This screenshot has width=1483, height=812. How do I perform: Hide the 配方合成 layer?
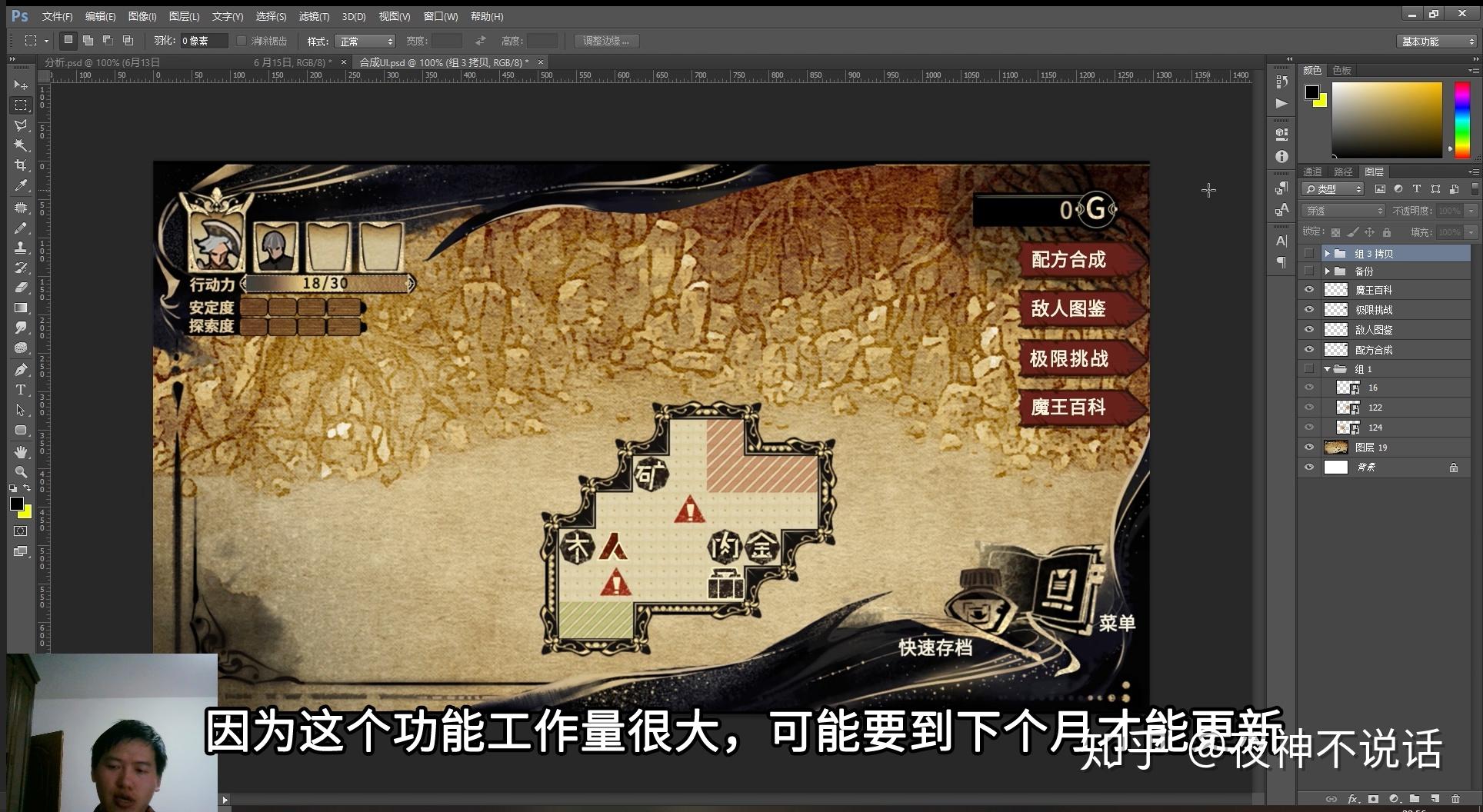(1309, 349)
